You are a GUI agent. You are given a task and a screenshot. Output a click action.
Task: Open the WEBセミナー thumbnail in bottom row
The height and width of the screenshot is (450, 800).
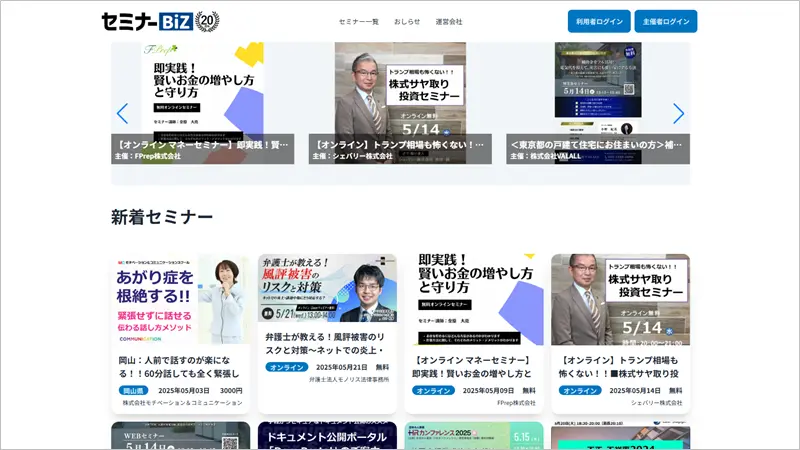tap(181, 437)
